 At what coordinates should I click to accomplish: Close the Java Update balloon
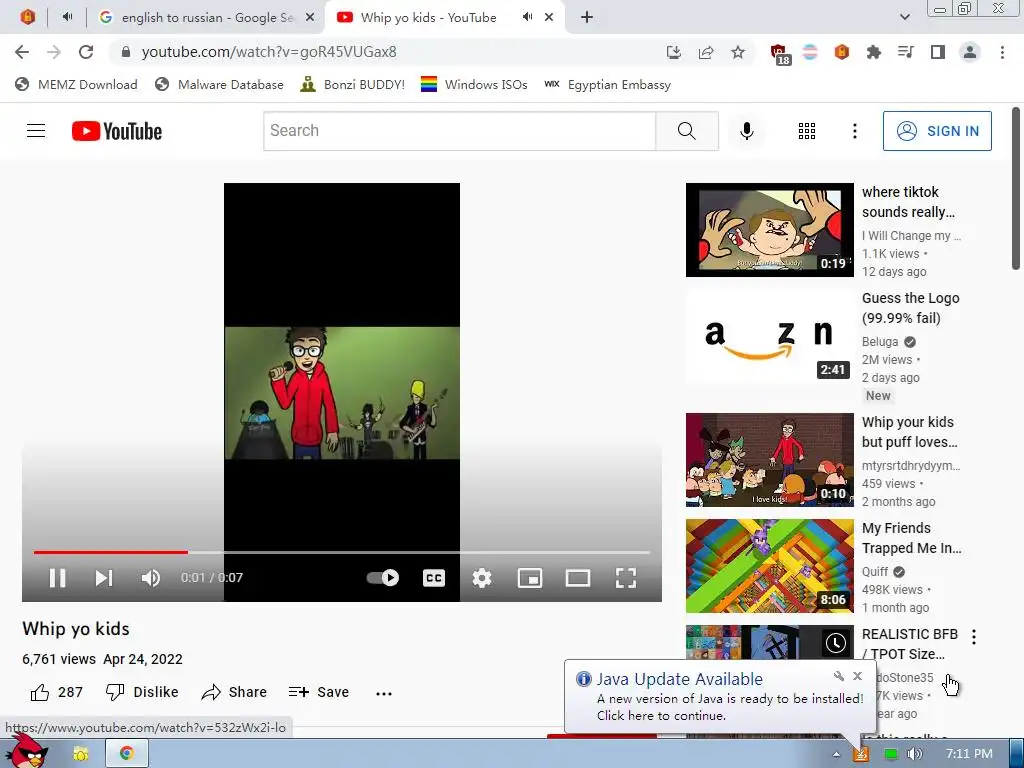[x=857, y=676]
